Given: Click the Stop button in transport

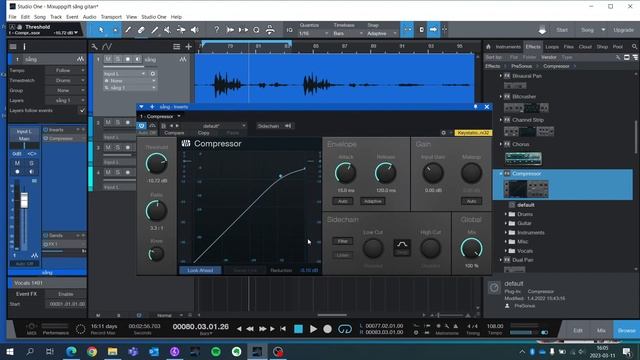Looking at the screenshot, I should point(298,329).
